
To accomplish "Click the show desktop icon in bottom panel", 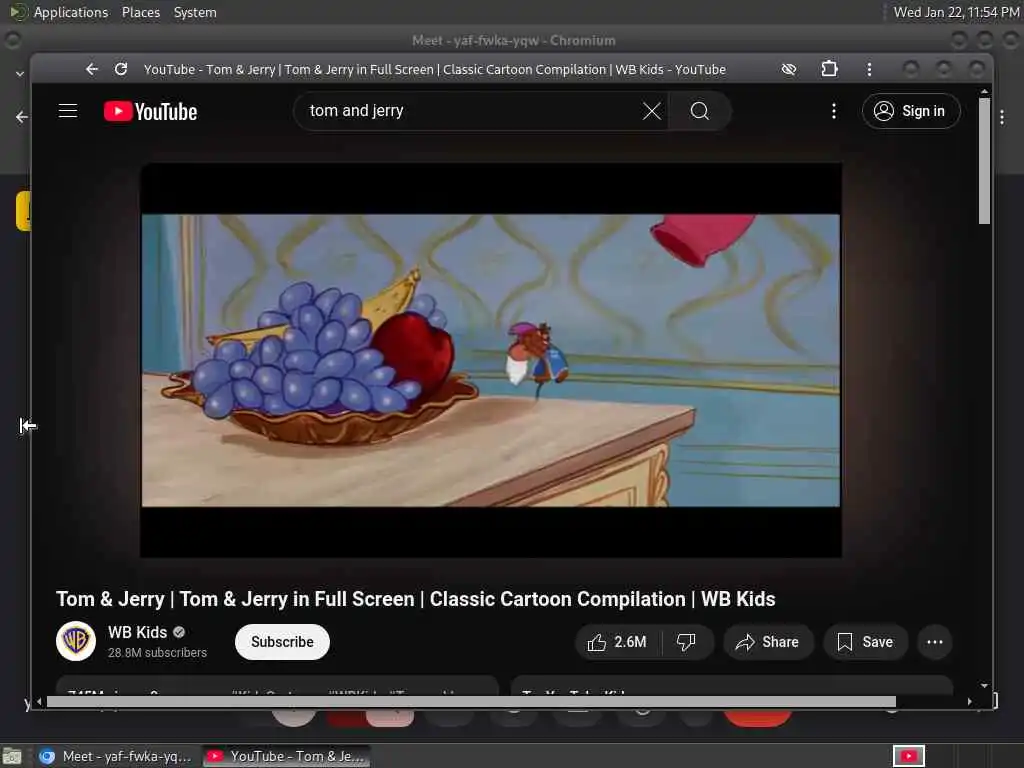I will click(x=12, y=757).
